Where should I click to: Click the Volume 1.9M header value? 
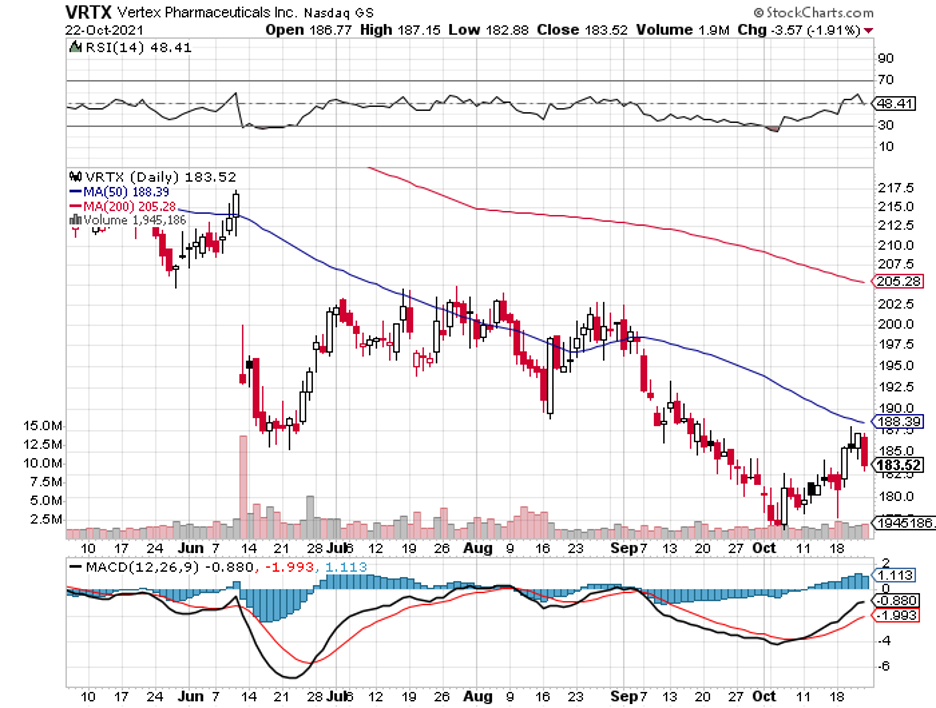point(683,30)
